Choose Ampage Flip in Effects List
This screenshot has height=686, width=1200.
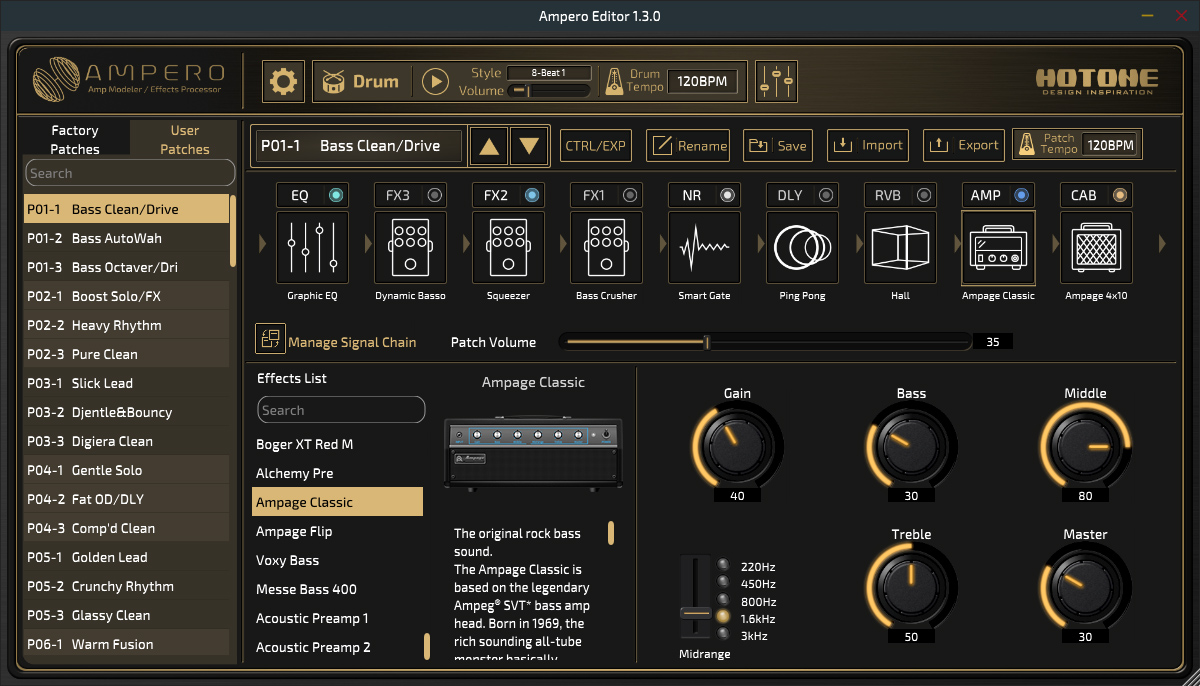(x=337, y=531)
